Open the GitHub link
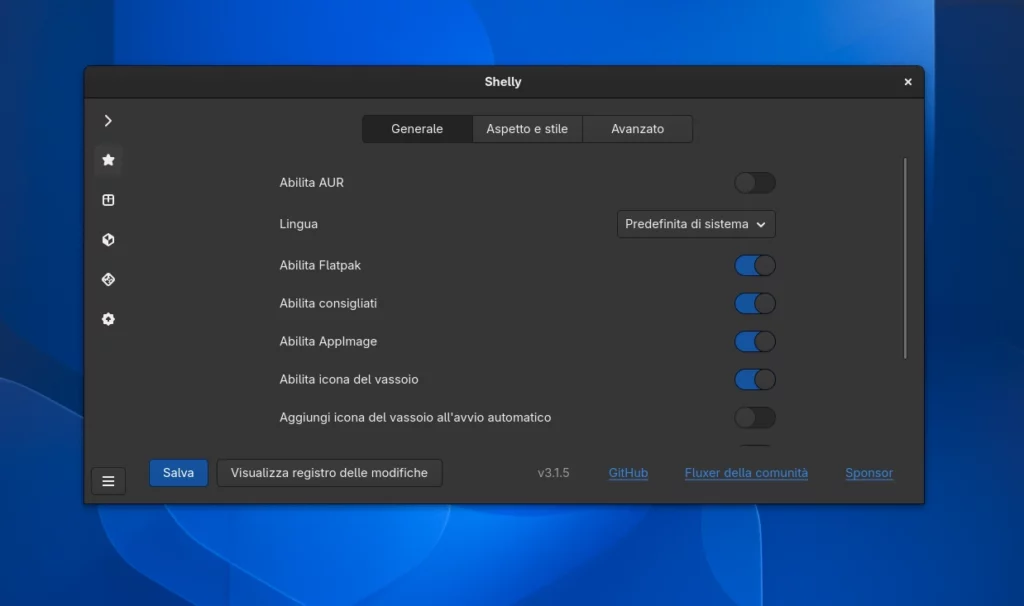The height and width of the screenshot is (606, 1024). (628, 473)
